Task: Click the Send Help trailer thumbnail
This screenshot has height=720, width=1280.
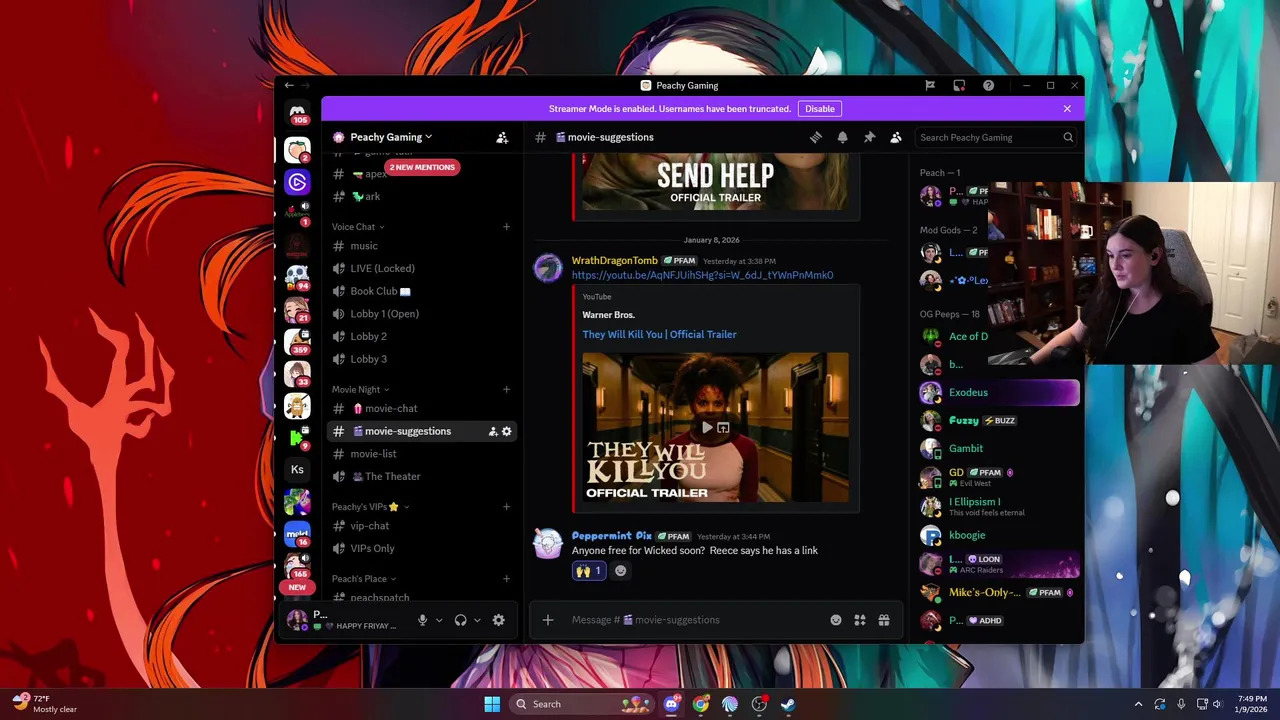Action: (715, 182)
